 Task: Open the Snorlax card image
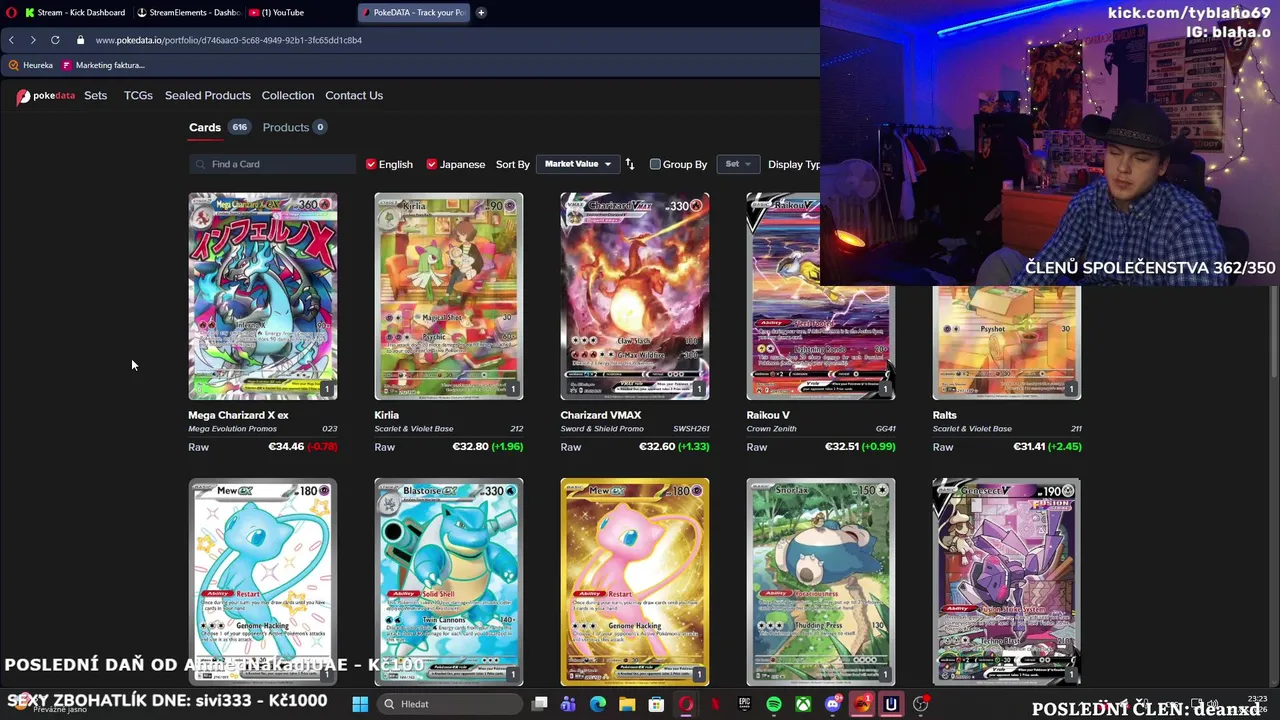pos(821,582)
